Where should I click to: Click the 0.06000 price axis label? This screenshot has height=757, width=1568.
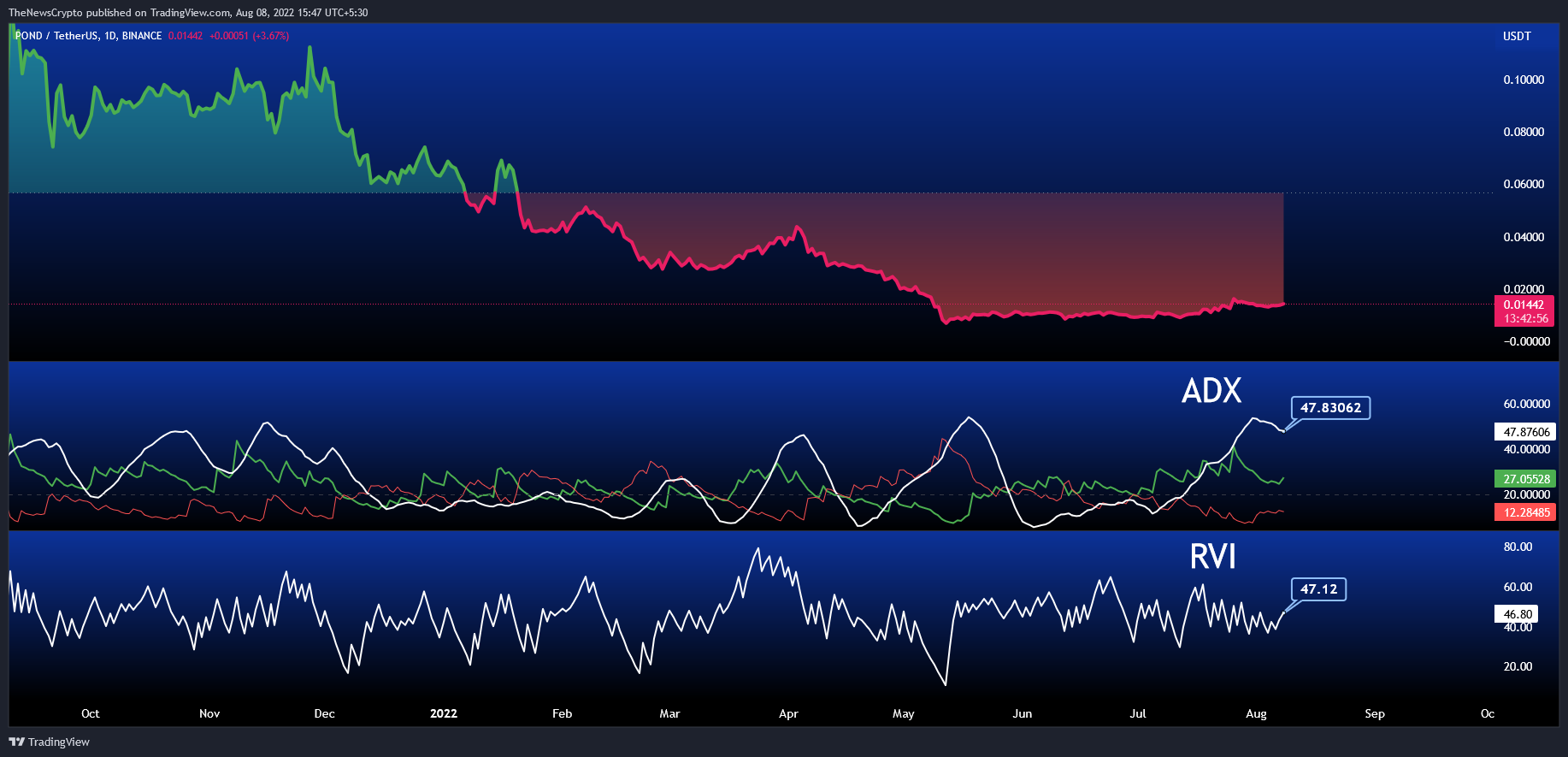pos(1524,184)
